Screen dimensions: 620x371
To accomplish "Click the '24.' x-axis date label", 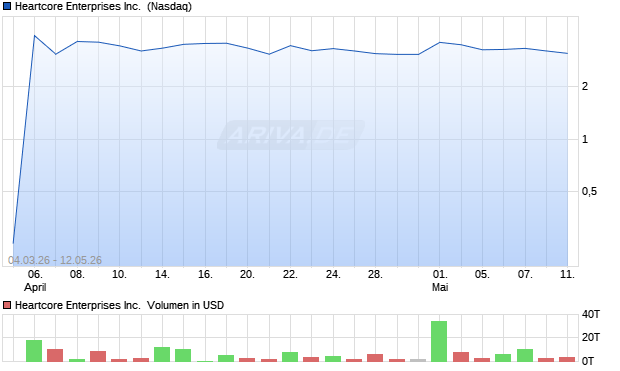I will (333, 274).
